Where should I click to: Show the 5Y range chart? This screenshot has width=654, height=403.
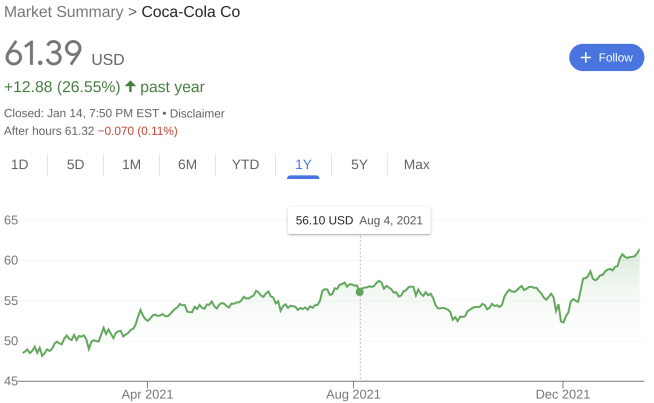point(359,164)
